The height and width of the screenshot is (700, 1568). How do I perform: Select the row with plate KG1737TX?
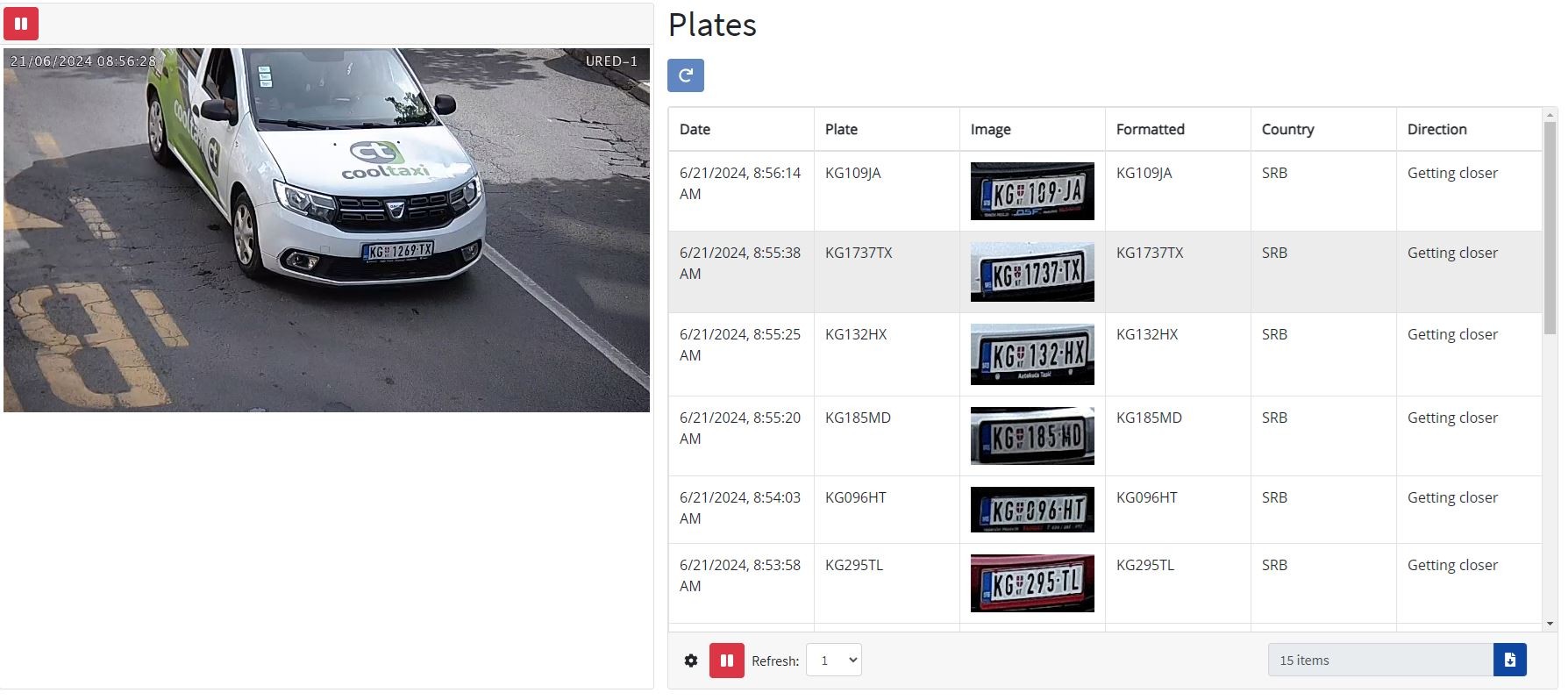click(x=1105, y=272)
